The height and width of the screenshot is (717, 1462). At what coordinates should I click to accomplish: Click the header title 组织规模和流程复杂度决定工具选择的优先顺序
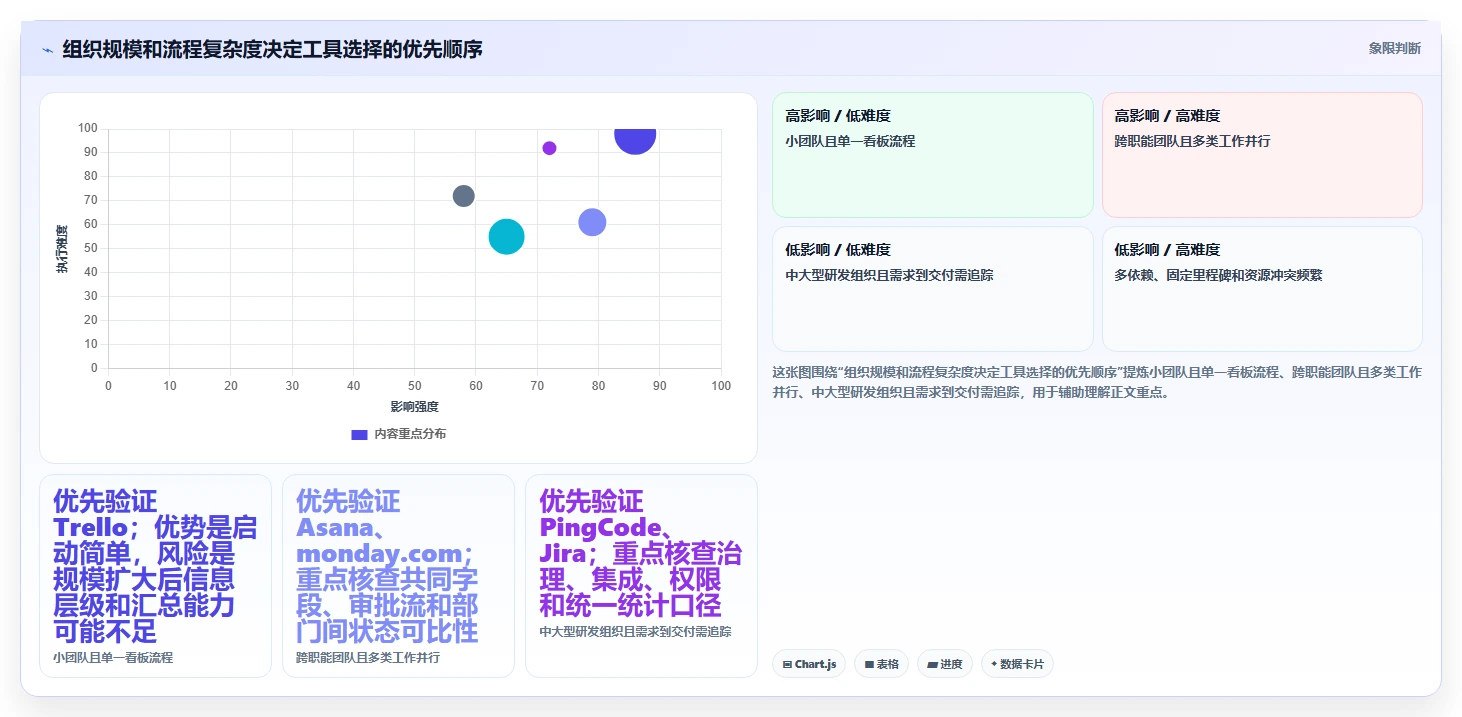tap(272, 49)
